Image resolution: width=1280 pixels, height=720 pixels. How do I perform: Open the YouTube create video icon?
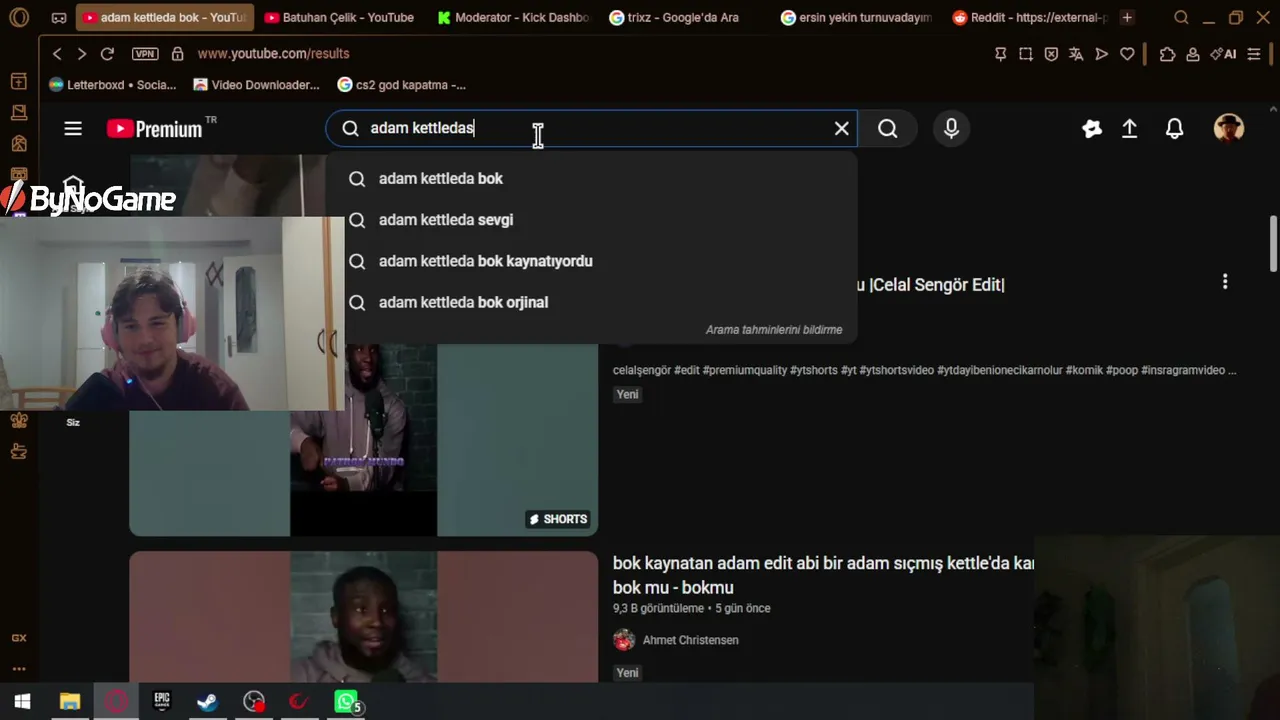click(x=1092, y=128)
